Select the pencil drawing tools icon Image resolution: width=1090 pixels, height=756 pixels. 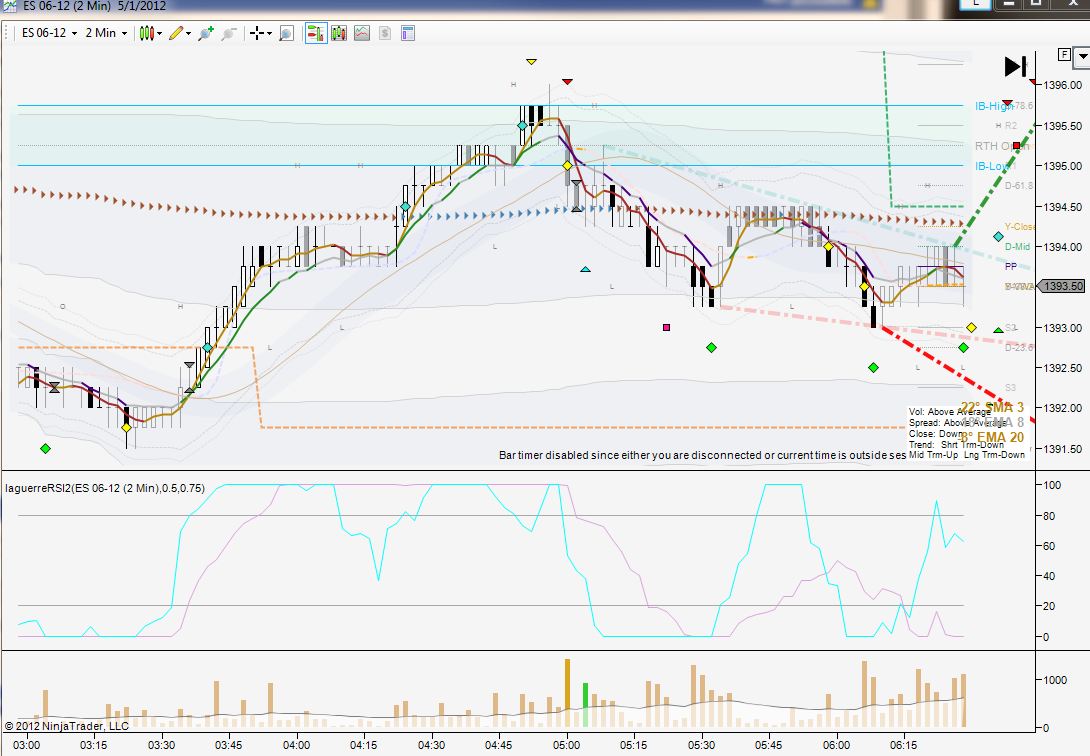coord(175,33)
